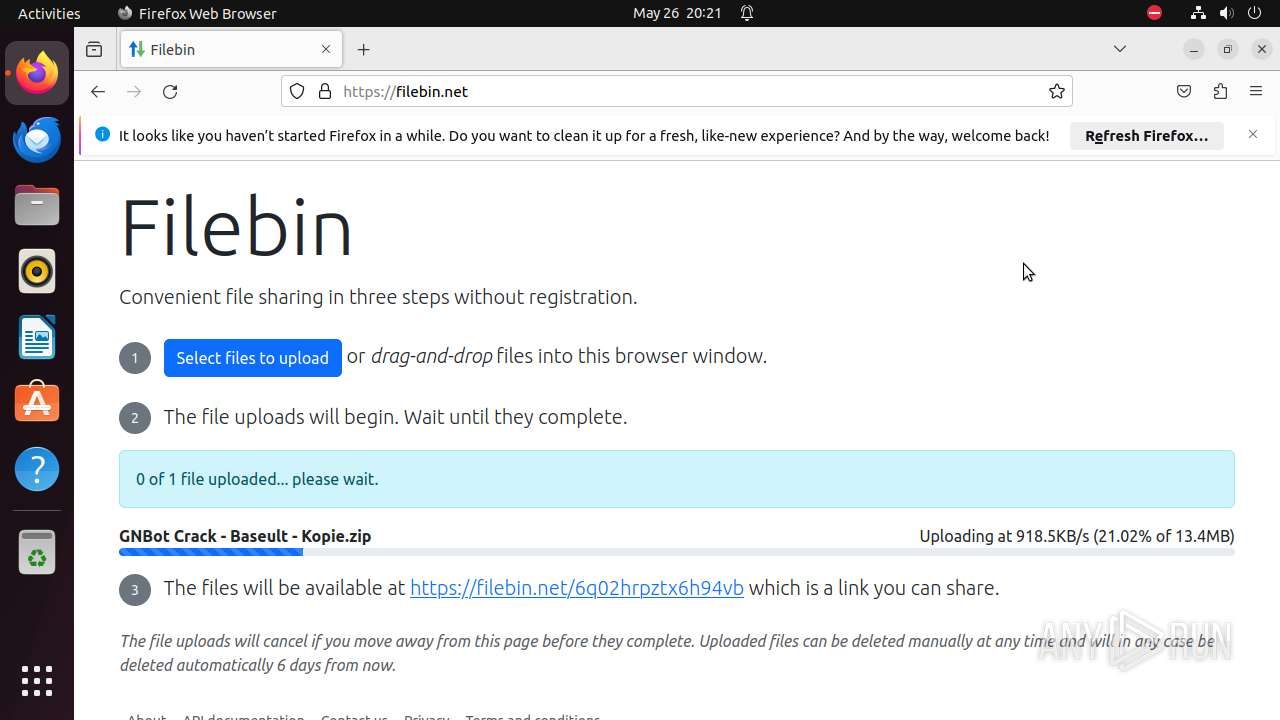
Task: Show the applications grid
Action: pyautogui.click(x=37, y=681)
